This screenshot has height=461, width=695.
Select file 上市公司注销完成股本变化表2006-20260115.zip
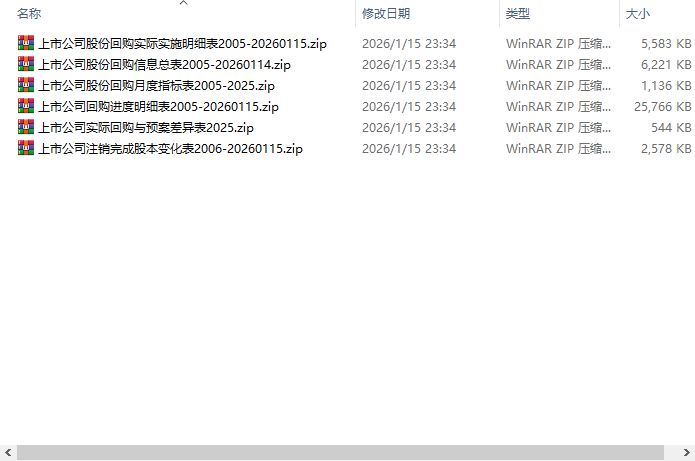click(171, 148)
